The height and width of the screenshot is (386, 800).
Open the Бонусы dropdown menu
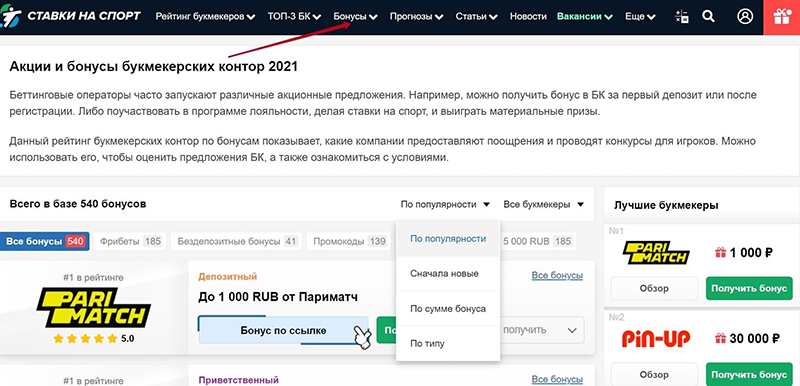pyautogui.click(x=355, y=16)
